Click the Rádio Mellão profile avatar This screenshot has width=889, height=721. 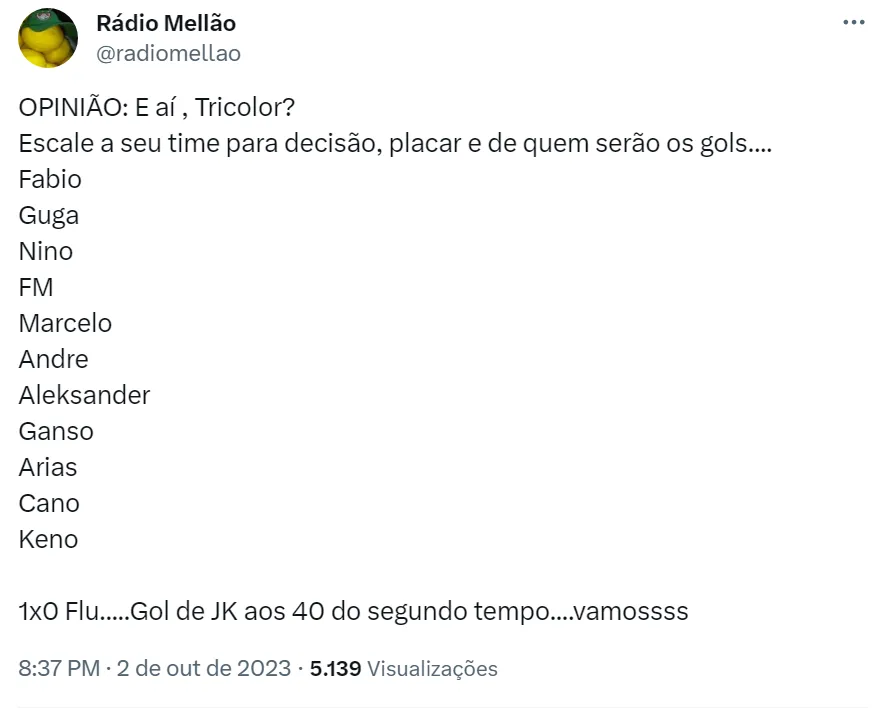48,38
